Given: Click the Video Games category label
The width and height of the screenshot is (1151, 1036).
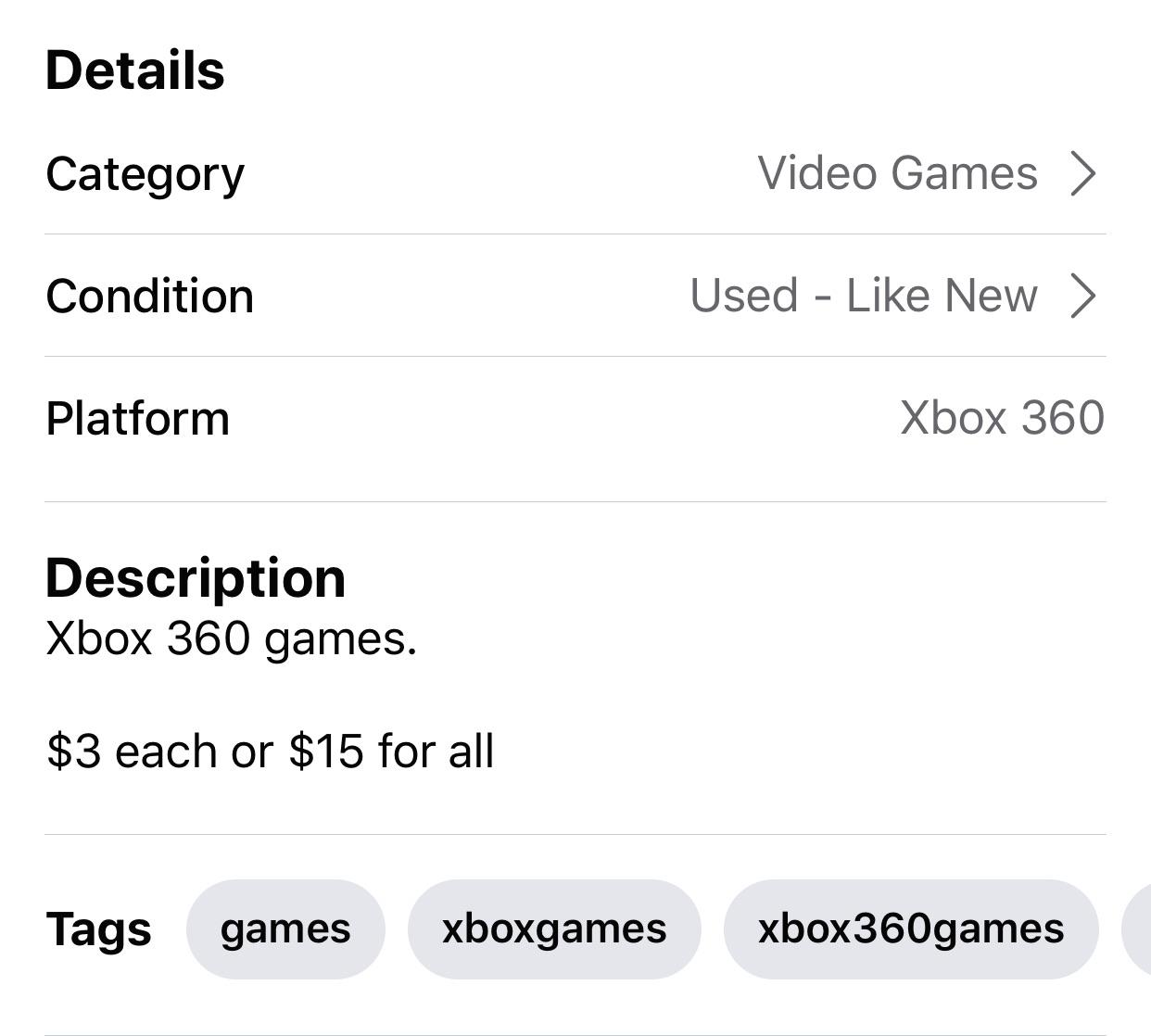Looking at the screenshot, I should coord(896,173).
